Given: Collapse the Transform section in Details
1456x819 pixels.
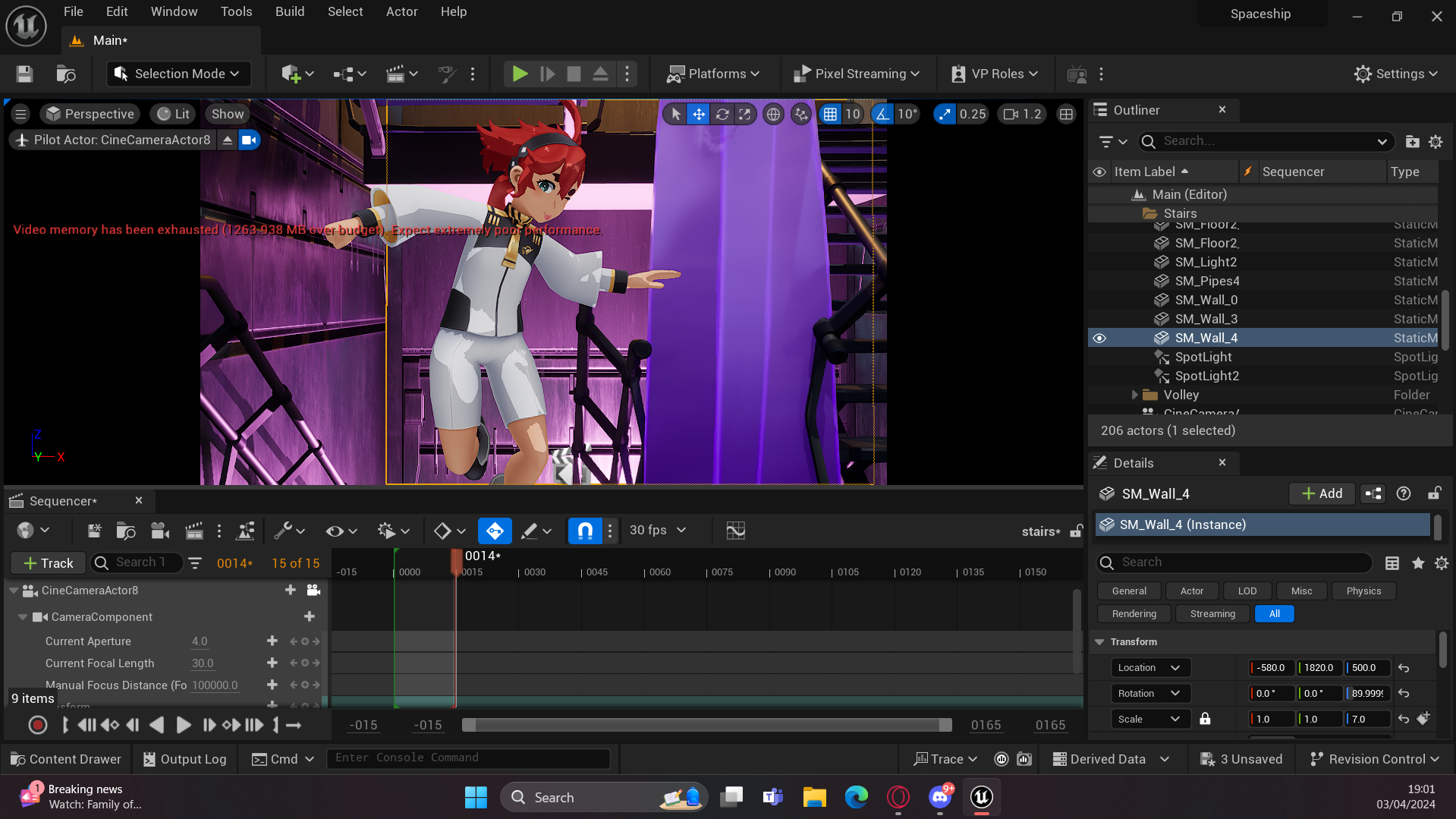Looking at the screenshot, I should (x=1099, y=641).
